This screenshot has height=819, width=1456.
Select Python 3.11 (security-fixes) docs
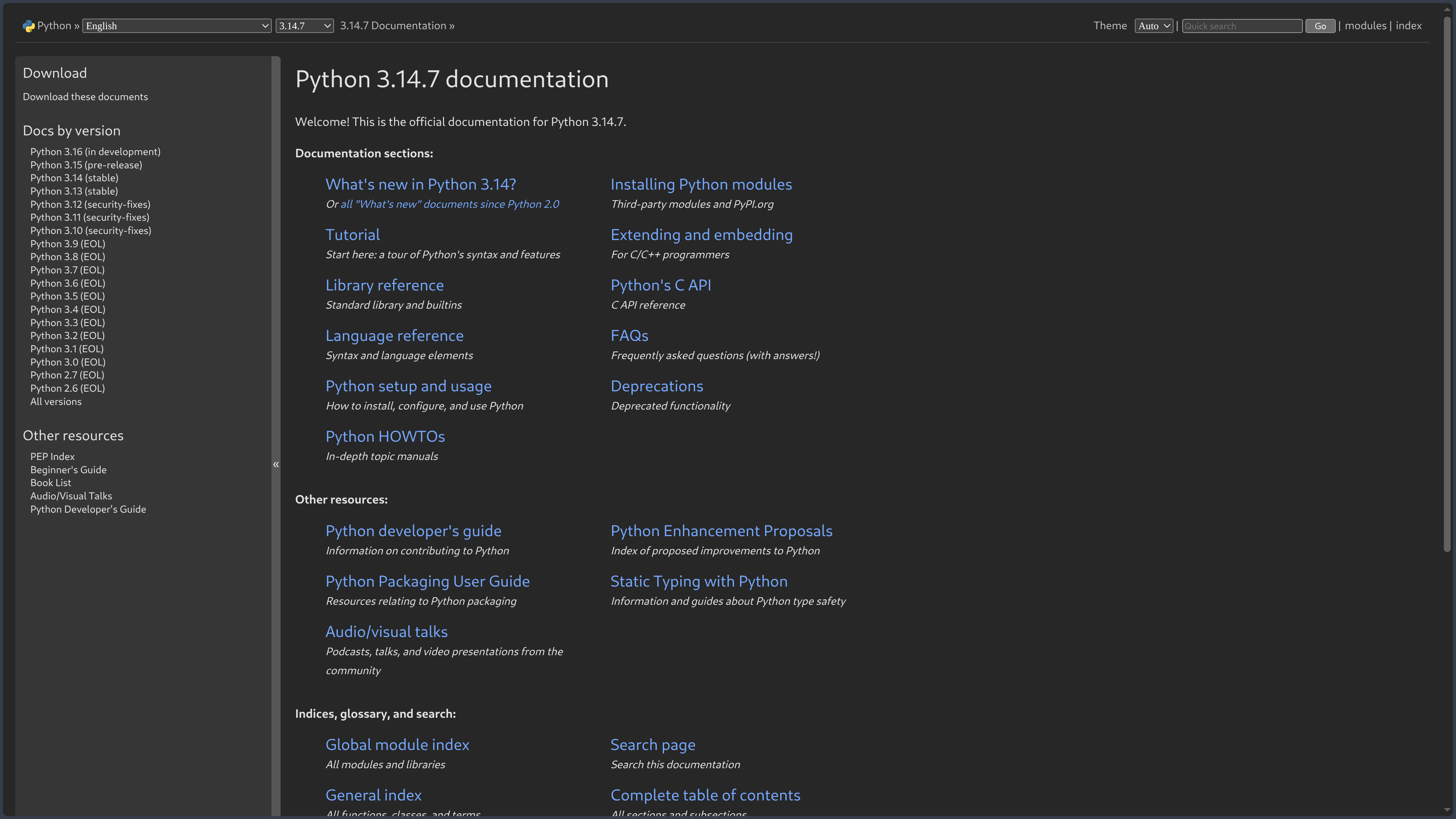(x=90, y=217)
